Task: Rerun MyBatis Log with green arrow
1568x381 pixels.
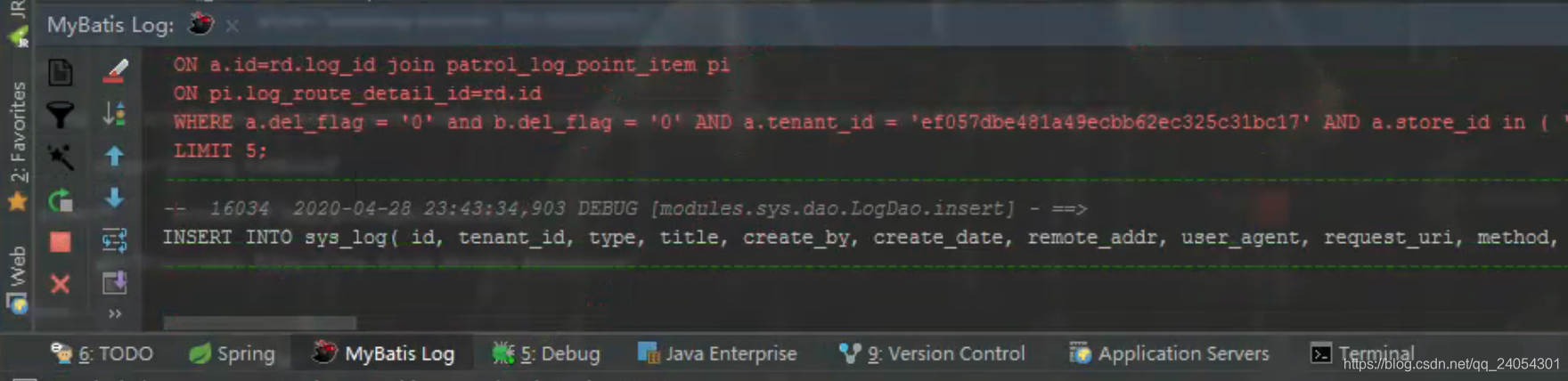Action: pyautogui.click(x=61, y=200)
